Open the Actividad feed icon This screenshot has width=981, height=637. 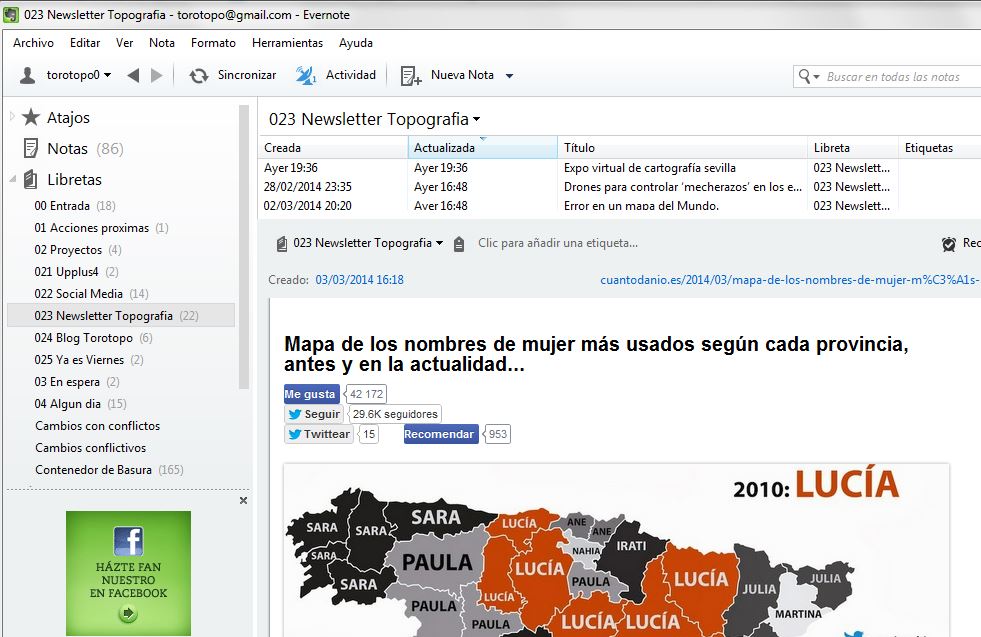(x=306, y=76)
